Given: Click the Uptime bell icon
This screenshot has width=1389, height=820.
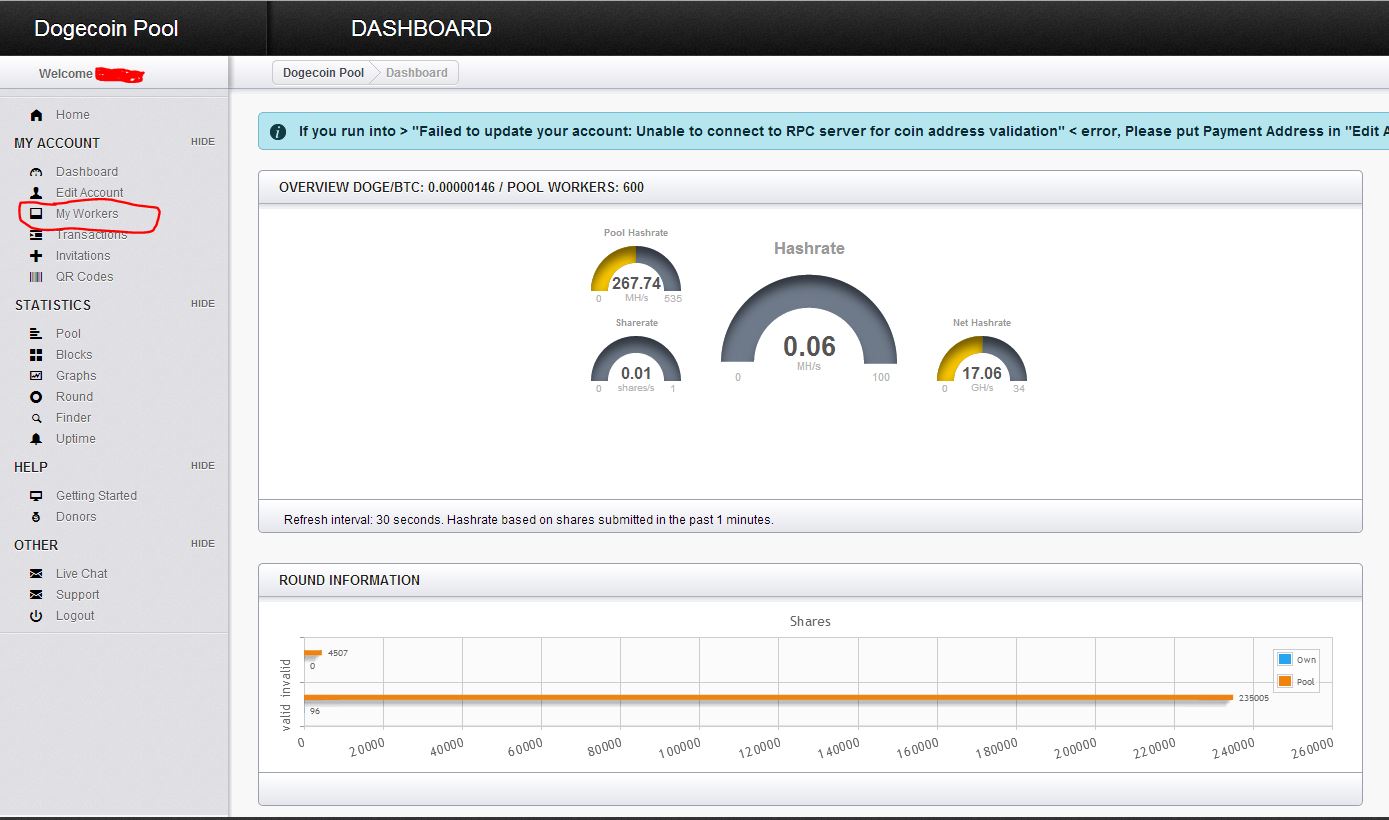Looking at the screenshot, I should 37,439.
